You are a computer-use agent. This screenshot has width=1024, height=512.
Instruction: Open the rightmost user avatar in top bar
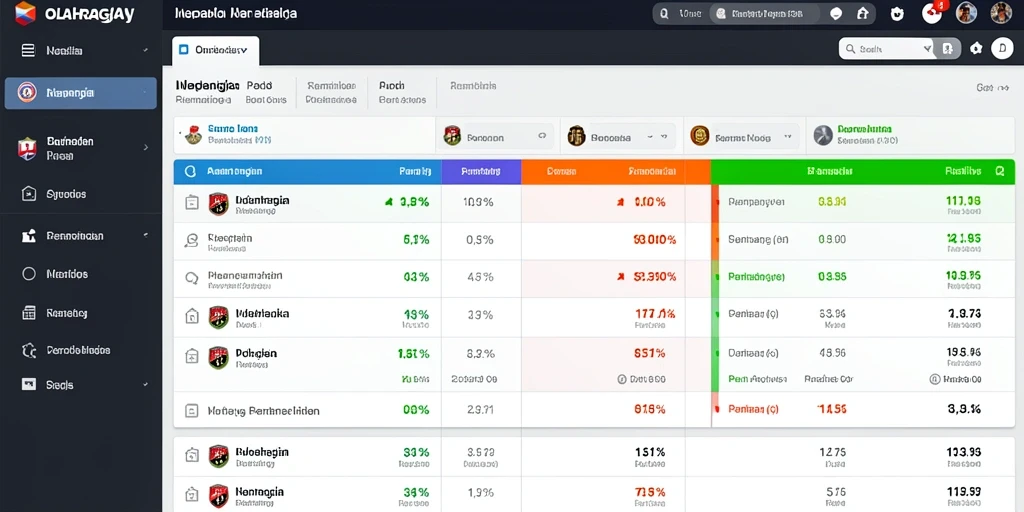tap(1001, 13)
